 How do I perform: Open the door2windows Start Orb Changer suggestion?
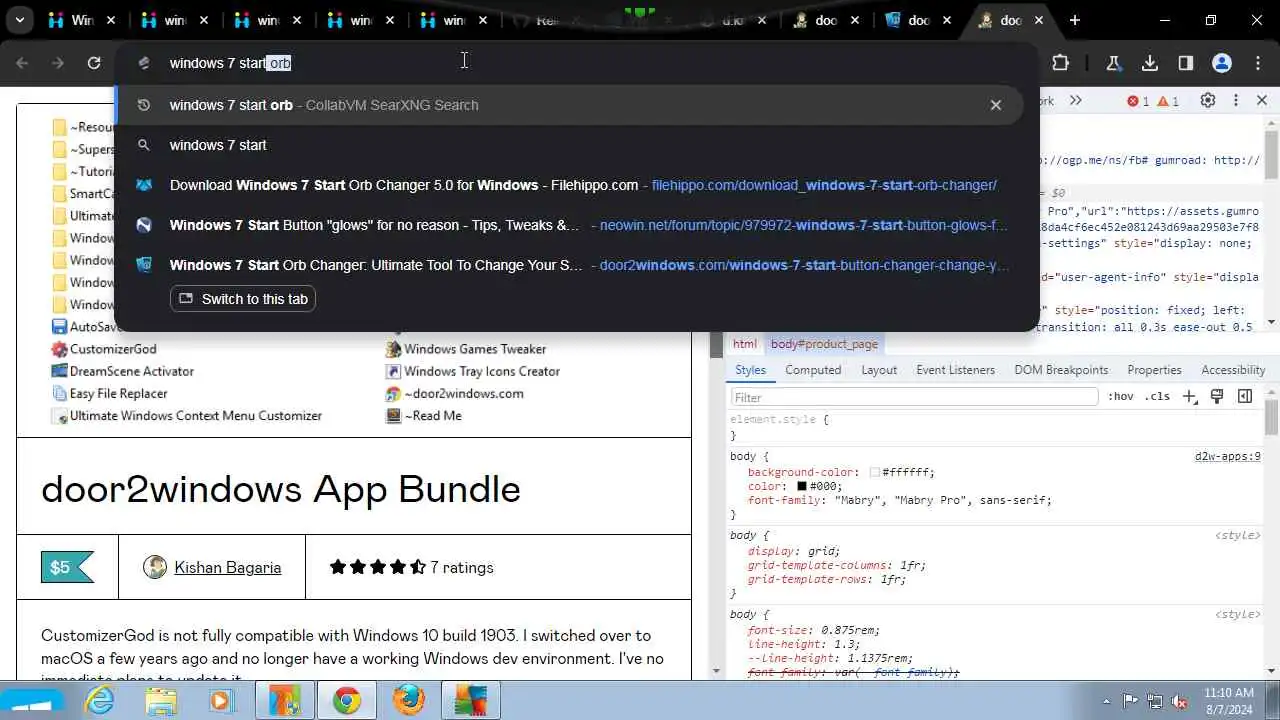point(570,265)
